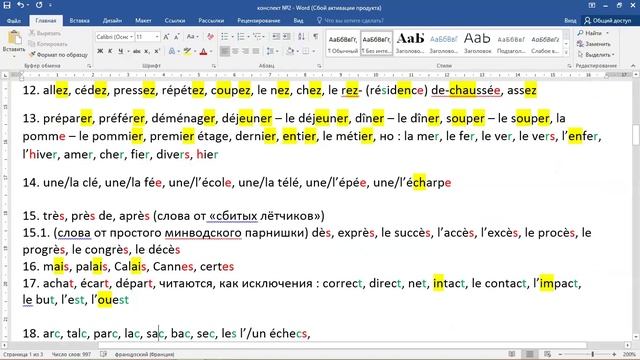
Task: Click the numbered list icon
Action: tap(241, 37)
